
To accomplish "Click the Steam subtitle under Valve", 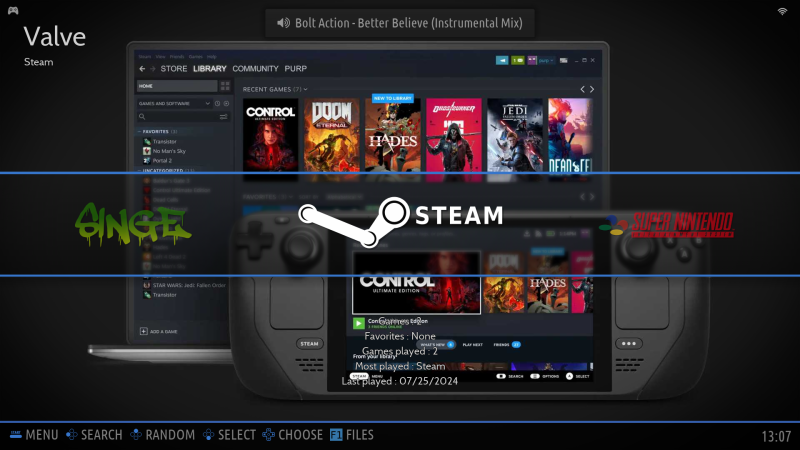I will pyautogui.click(x=39, y=62).
